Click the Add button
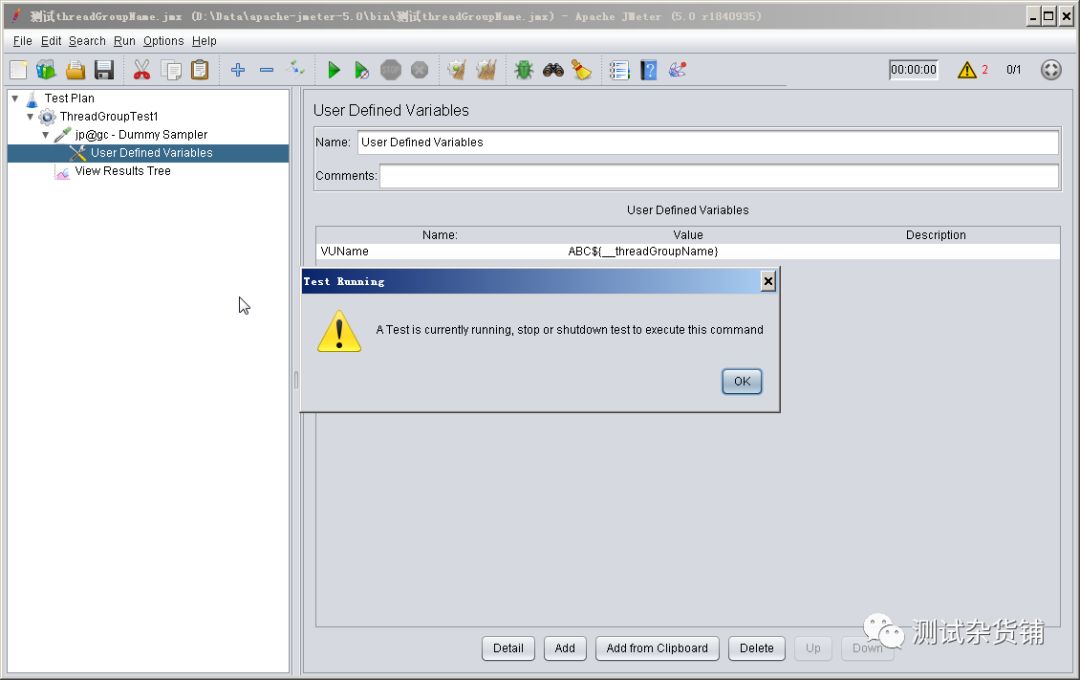The width and height of the screenshot is (1080, 680). point(565,648)
